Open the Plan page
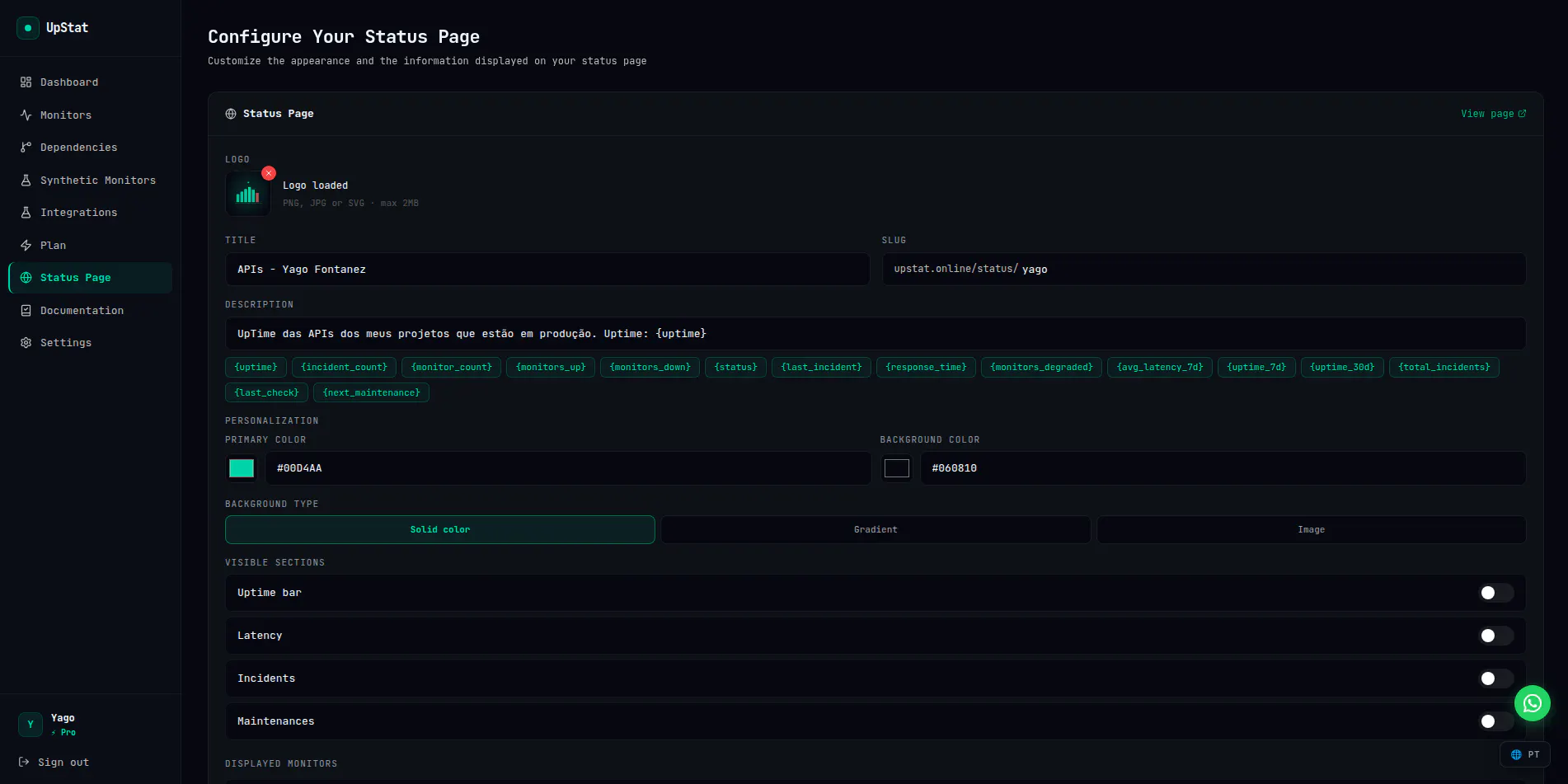Image resolution: width=1568 pixels, height=784 pixels. click(90, 246)
